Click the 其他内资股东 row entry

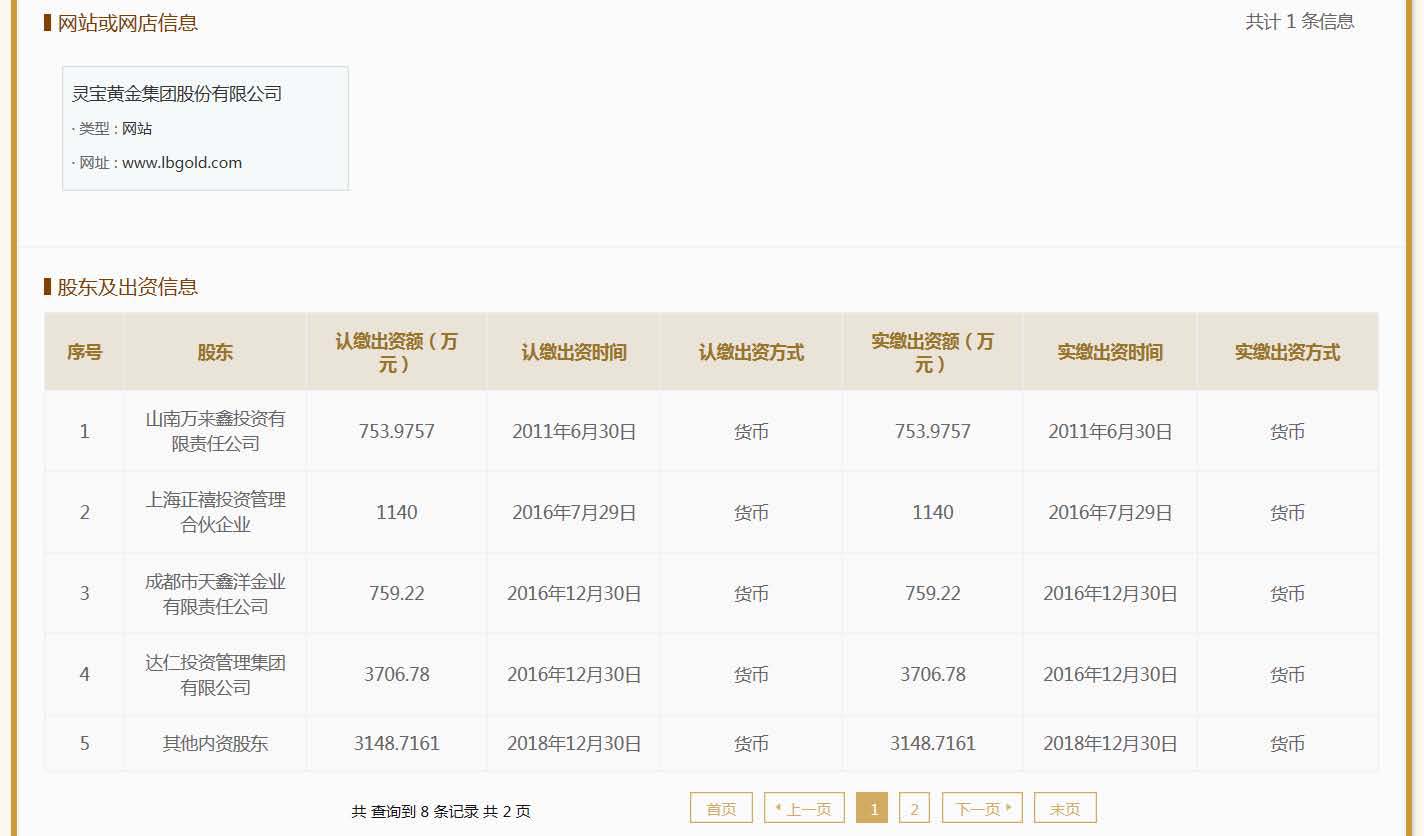[215, 744]
